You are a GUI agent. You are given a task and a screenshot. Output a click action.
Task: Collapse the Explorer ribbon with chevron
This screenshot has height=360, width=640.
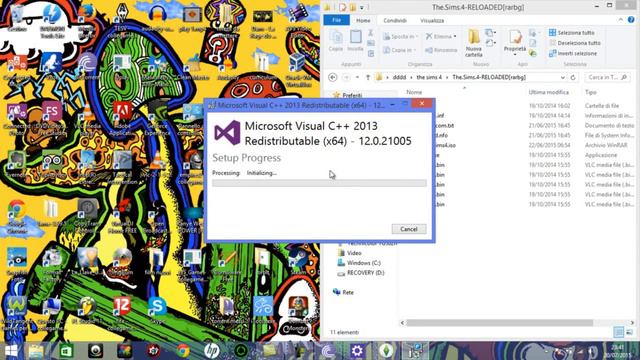[621, 20]
